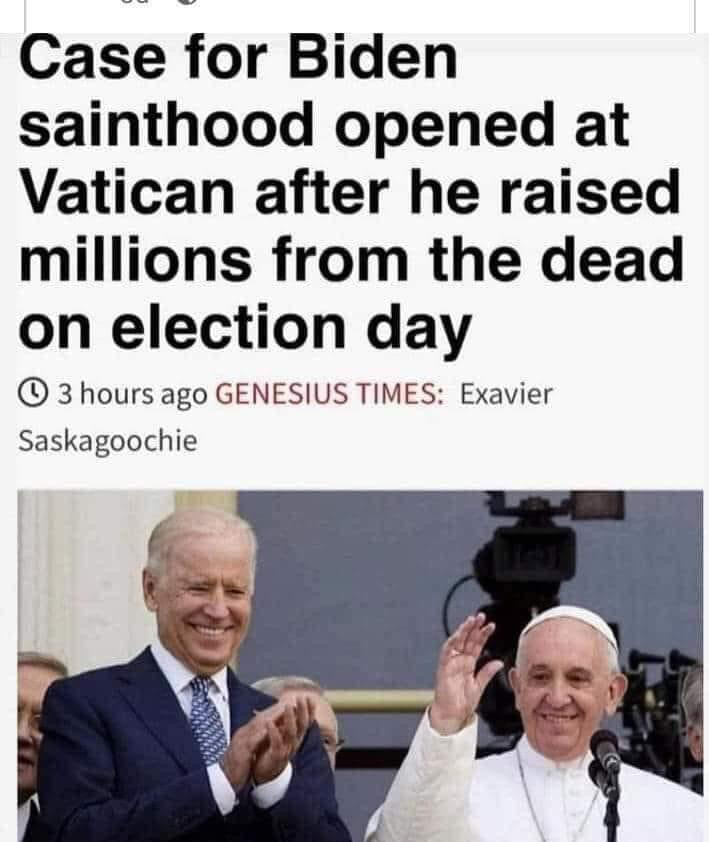Open the article via the 'Case for Biden' headline line
709x842 pixels.
238,56
